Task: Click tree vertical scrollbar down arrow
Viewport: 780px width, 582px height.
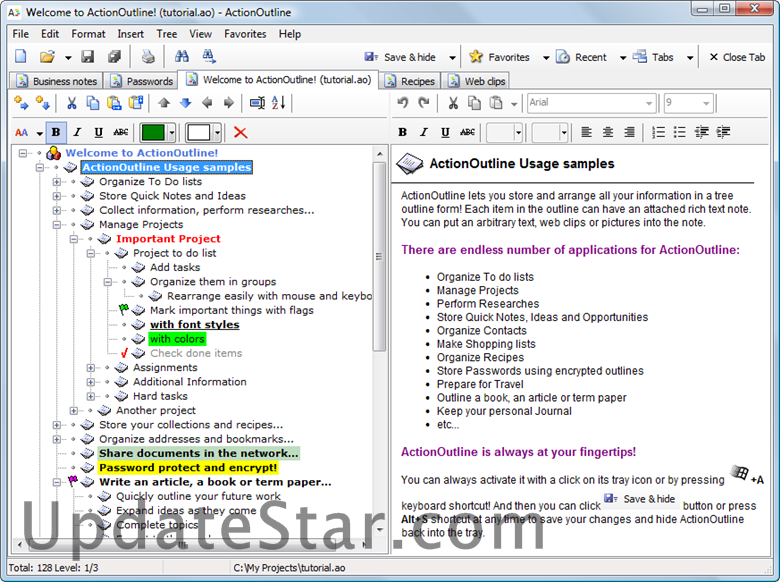Action: 380,530
